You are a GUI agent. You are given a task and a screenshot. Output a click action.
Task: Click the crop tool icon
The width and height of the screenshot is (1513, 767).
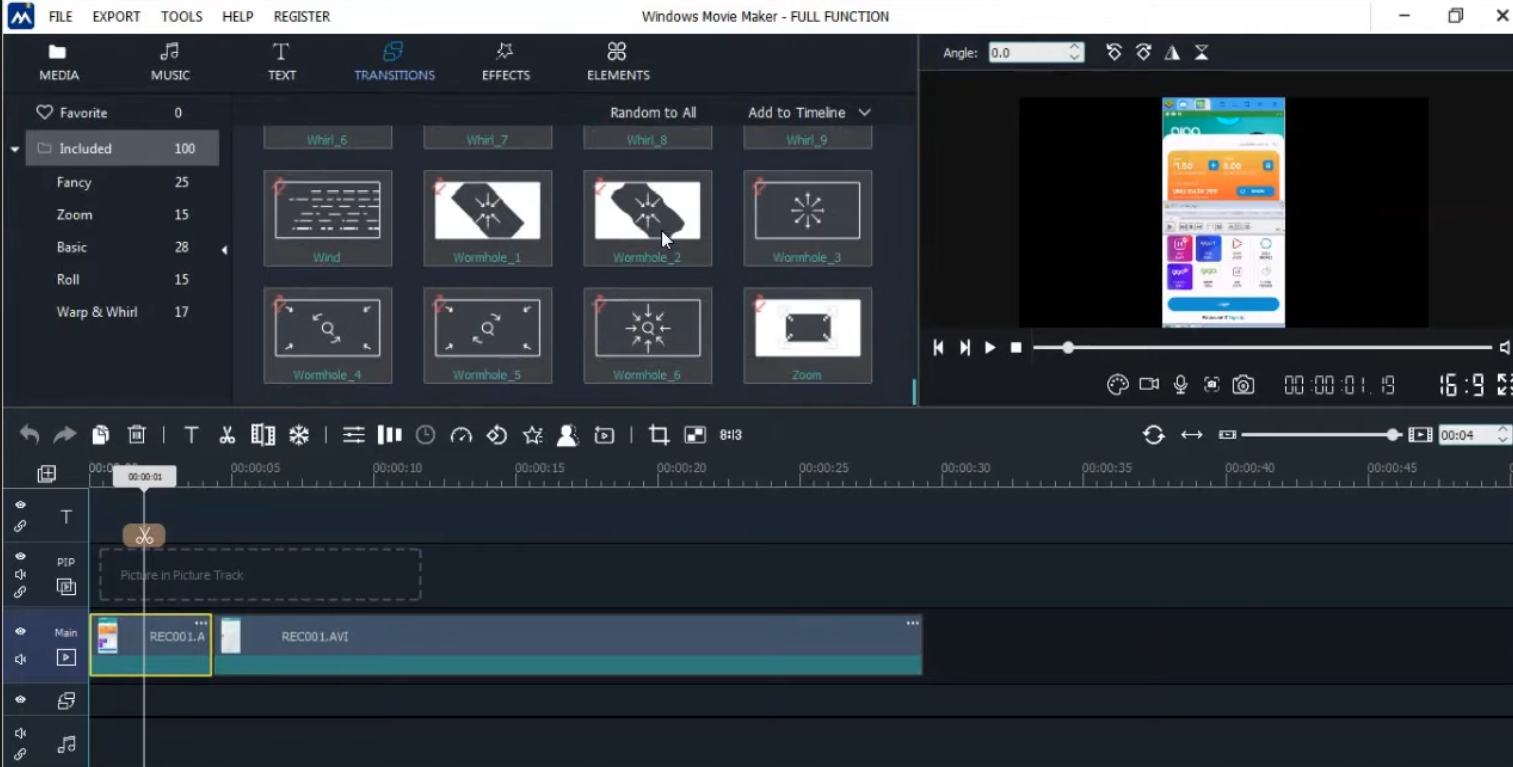coord(658,435)
